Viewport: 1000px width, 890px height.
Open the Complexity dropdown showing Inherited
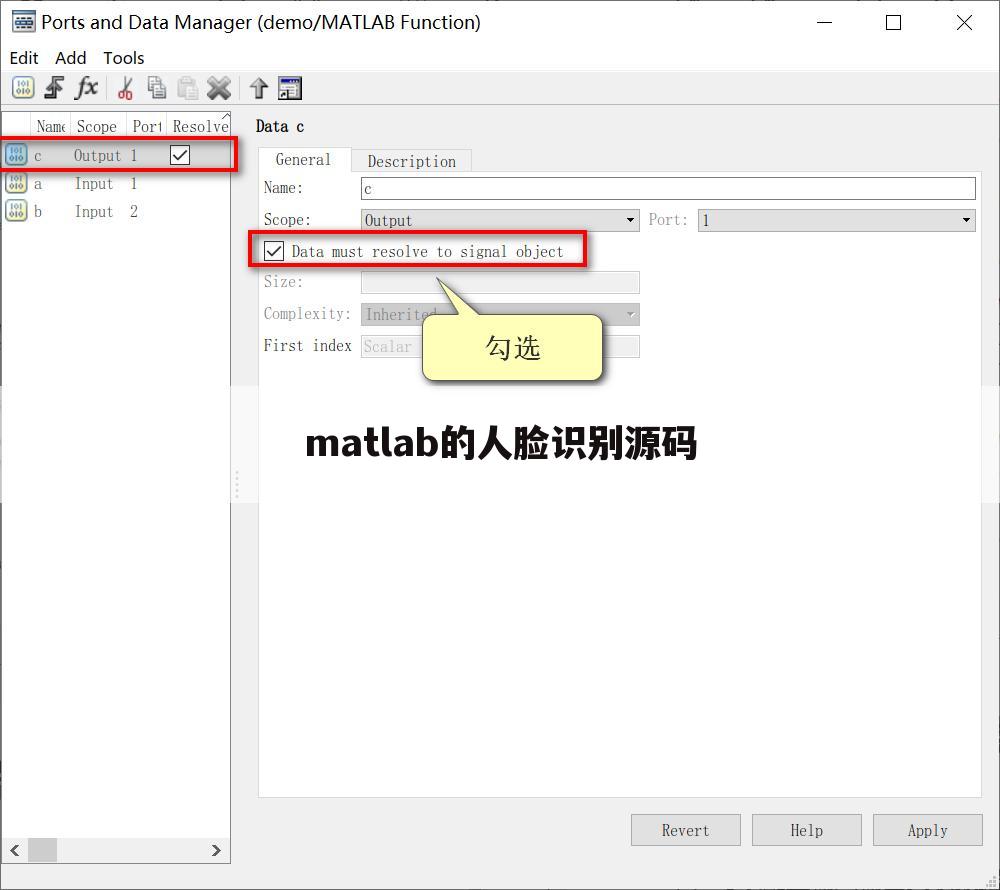(500, 314)
